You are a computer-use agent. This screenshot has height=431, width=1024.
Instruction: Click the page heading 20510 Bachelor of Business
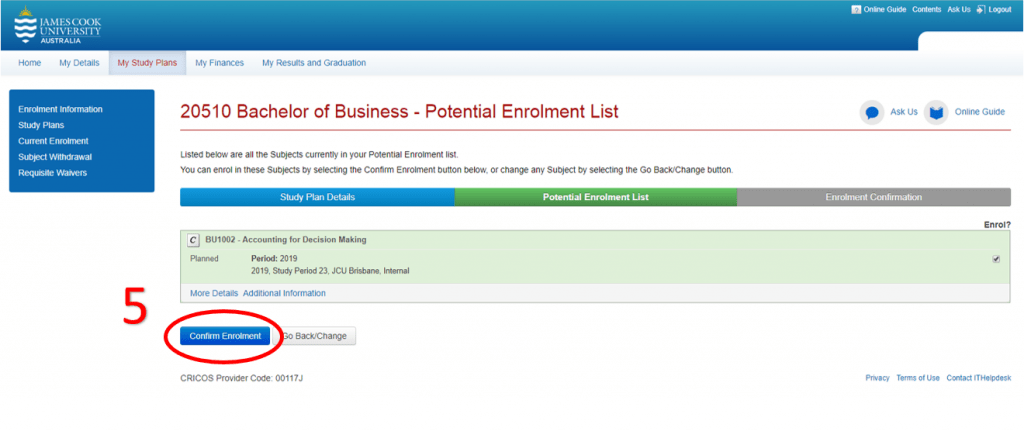click(399, 112)
